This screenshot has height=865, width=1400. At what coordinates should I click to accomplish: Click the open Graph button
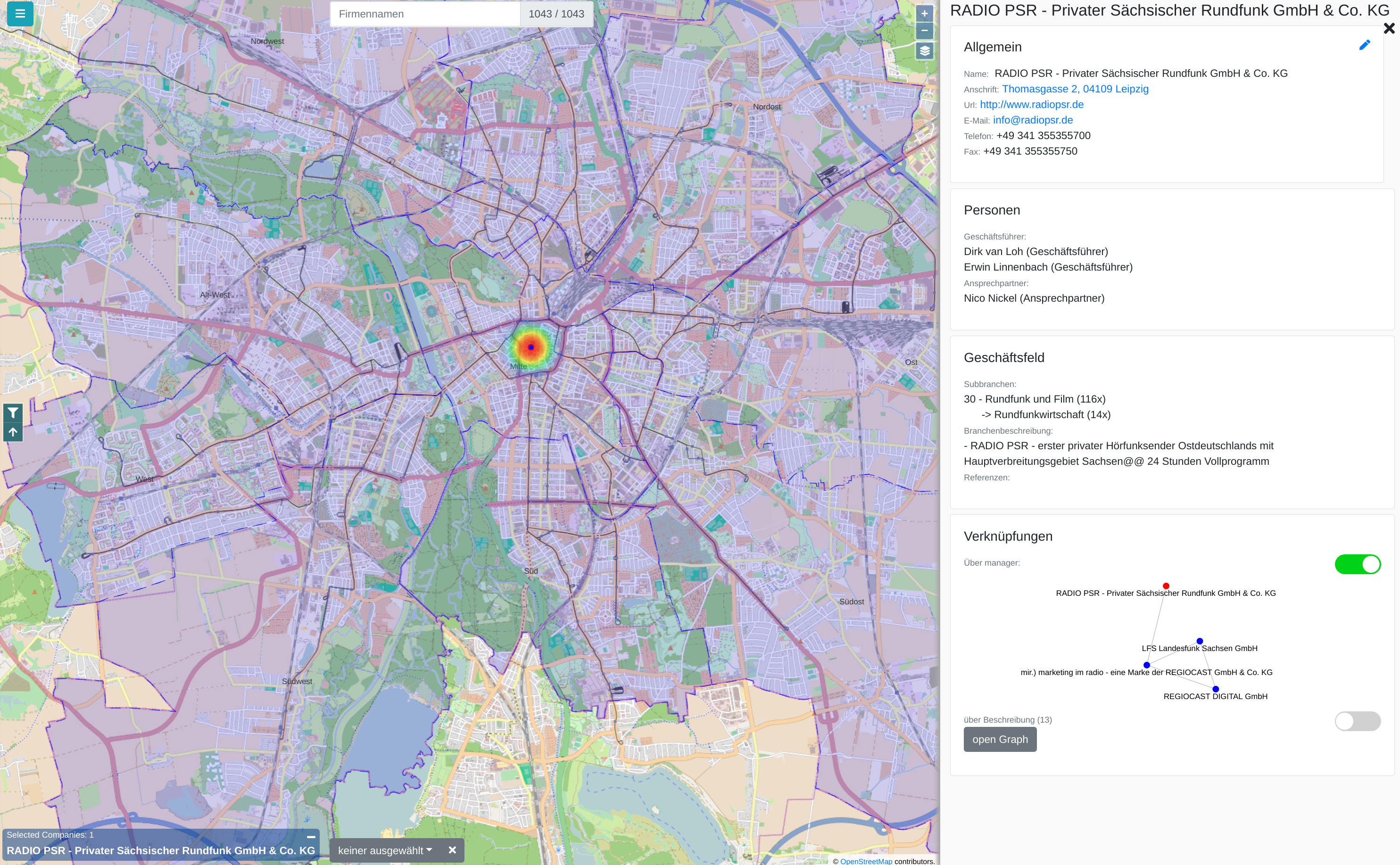pos(1000,739)
